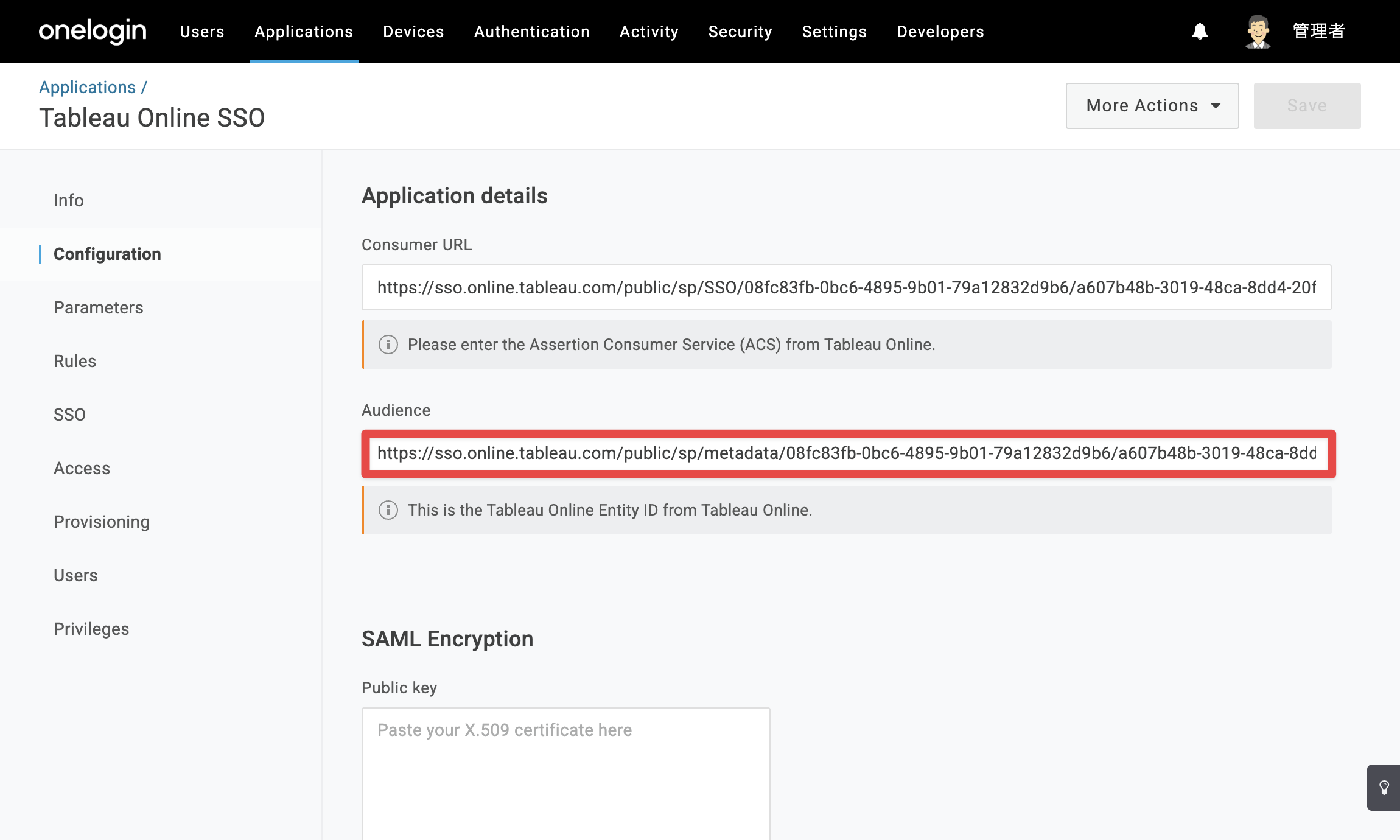Viewport: 1400px width, 840px height.
Task: Click the Save button
Action: pyautogui.click(x=1307, y=106)
